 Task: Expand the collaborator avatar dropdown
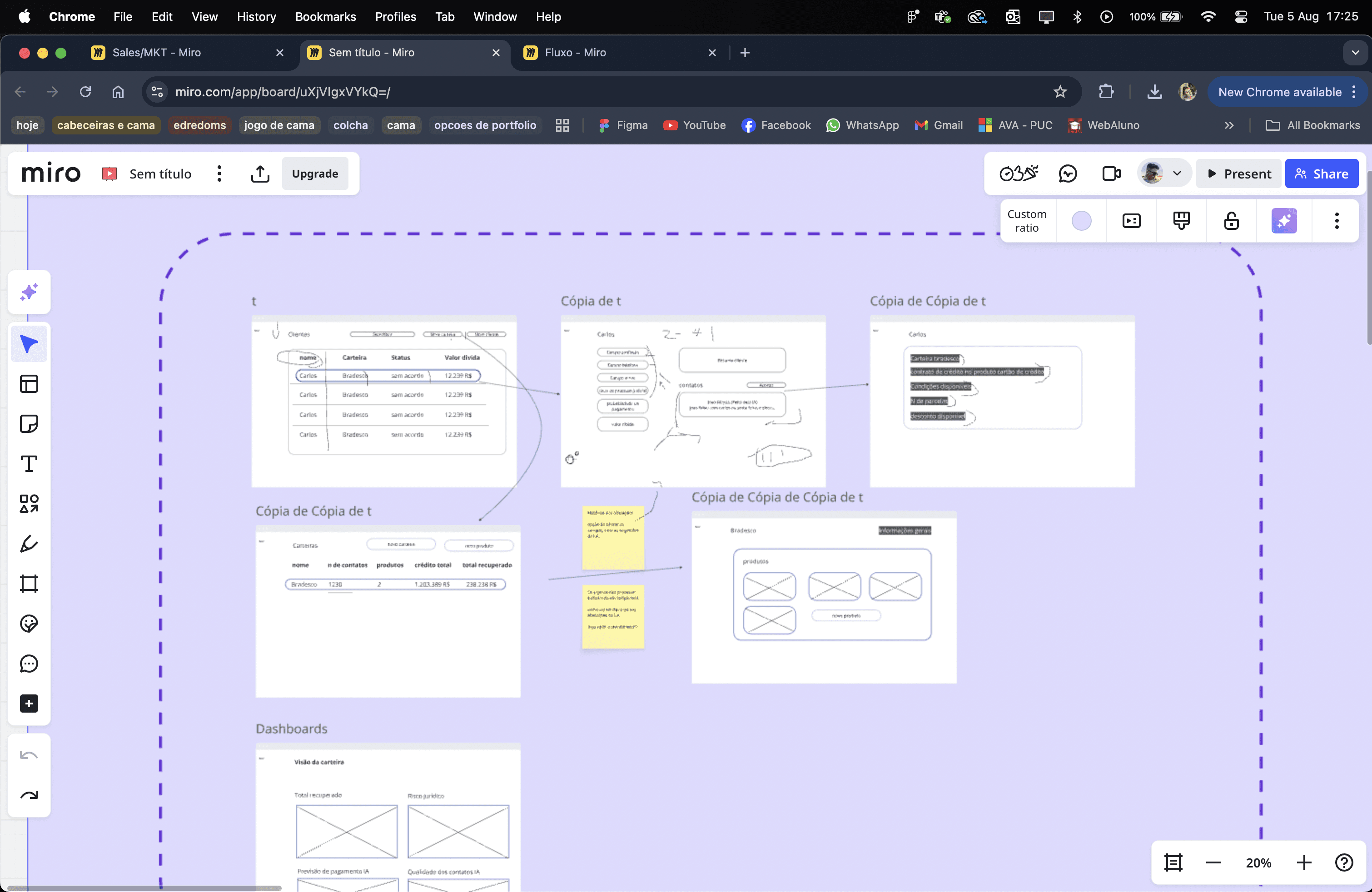[x=1177, y=174]
